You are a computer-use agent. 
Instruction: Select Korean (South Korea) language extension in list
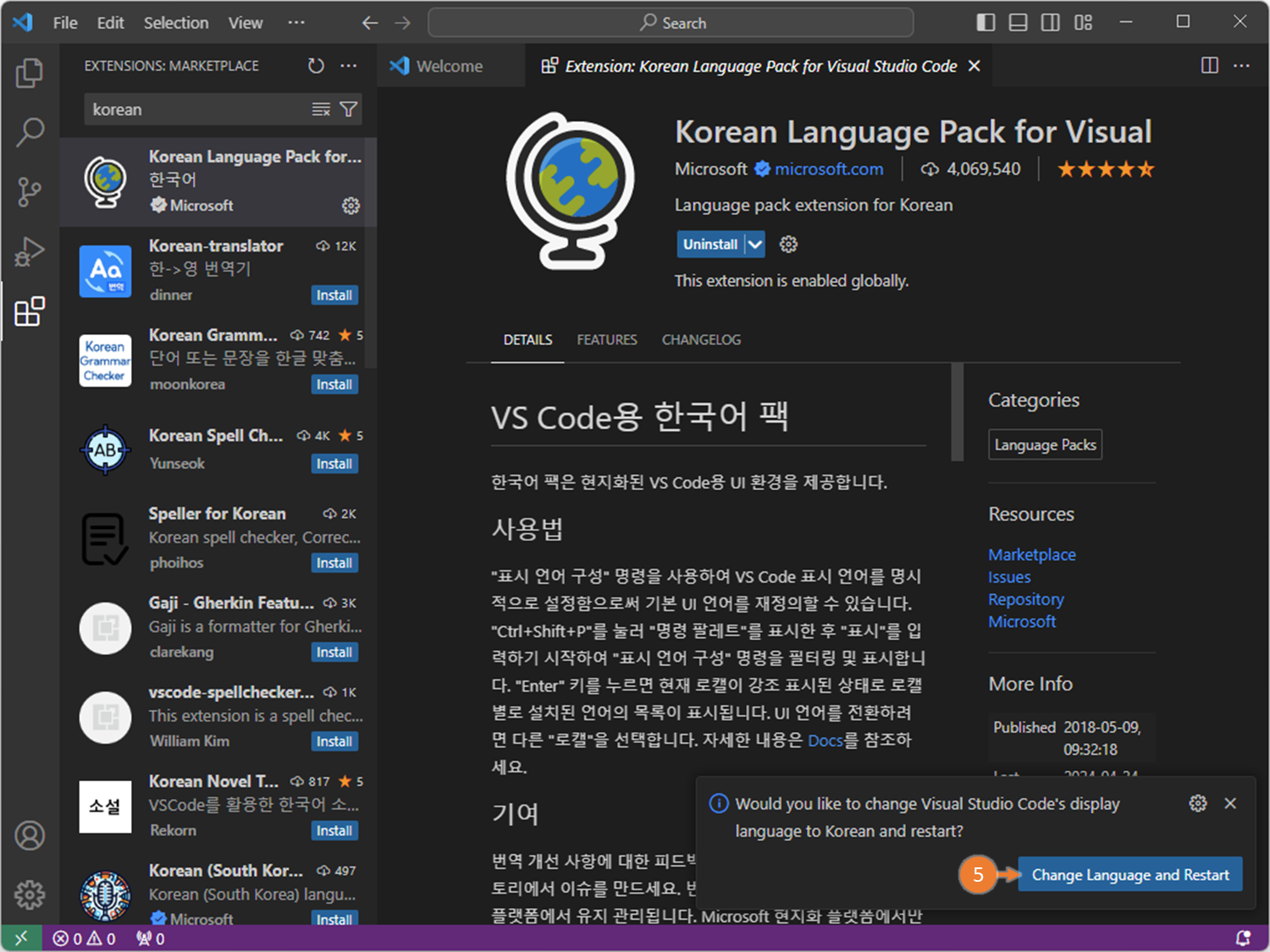(x=218, y=894)
